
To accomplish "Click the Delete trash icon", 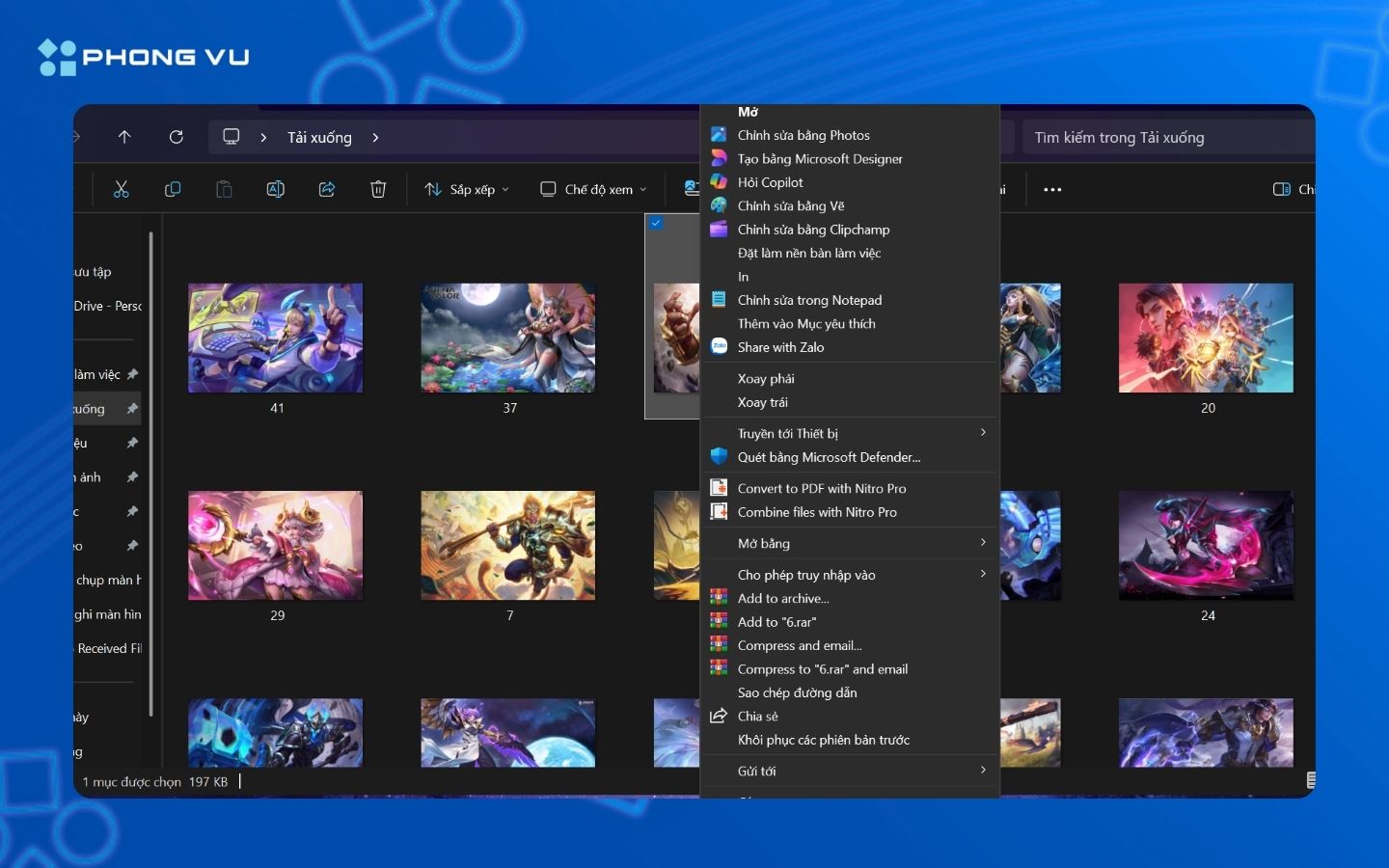I will [378, 189].
